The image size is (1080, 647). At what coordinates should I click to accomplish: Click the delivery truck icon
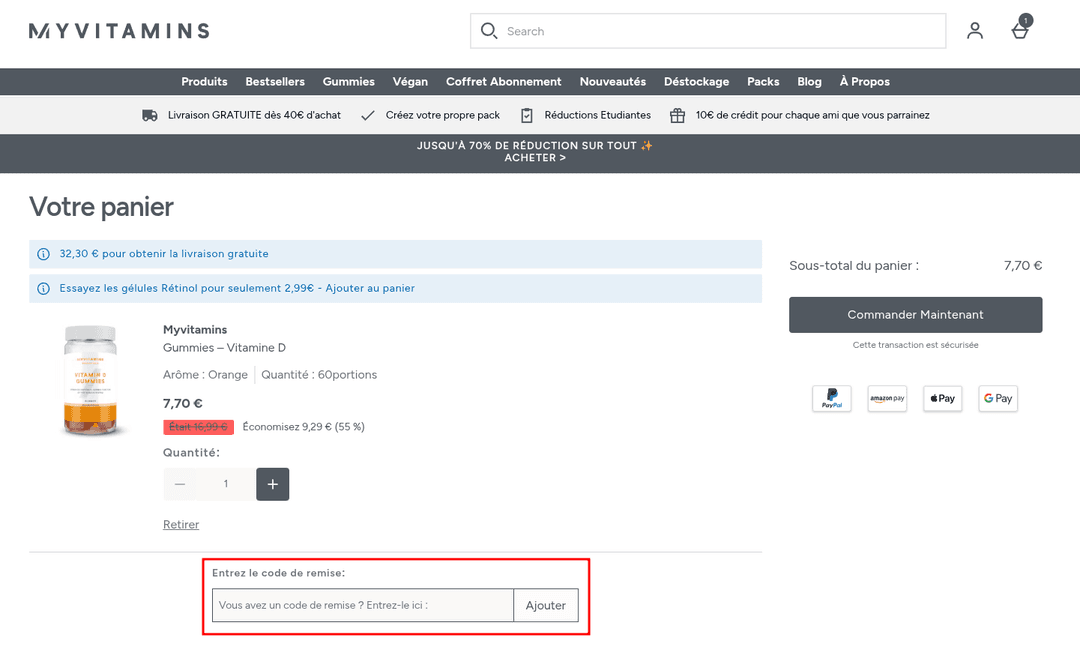tap(149, 115)
